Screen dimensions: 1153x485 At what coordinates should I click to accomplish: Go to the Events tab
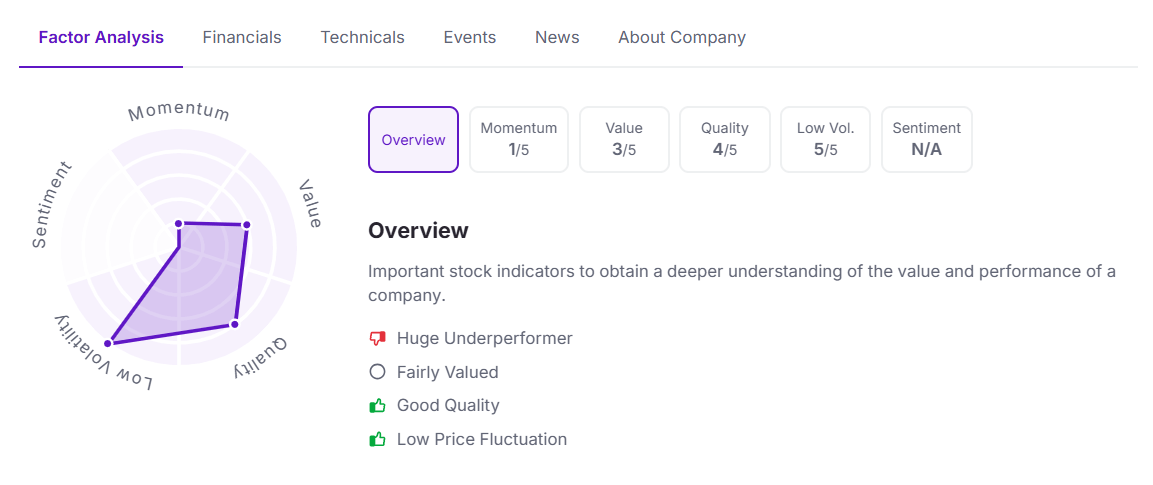coord(470,37)
